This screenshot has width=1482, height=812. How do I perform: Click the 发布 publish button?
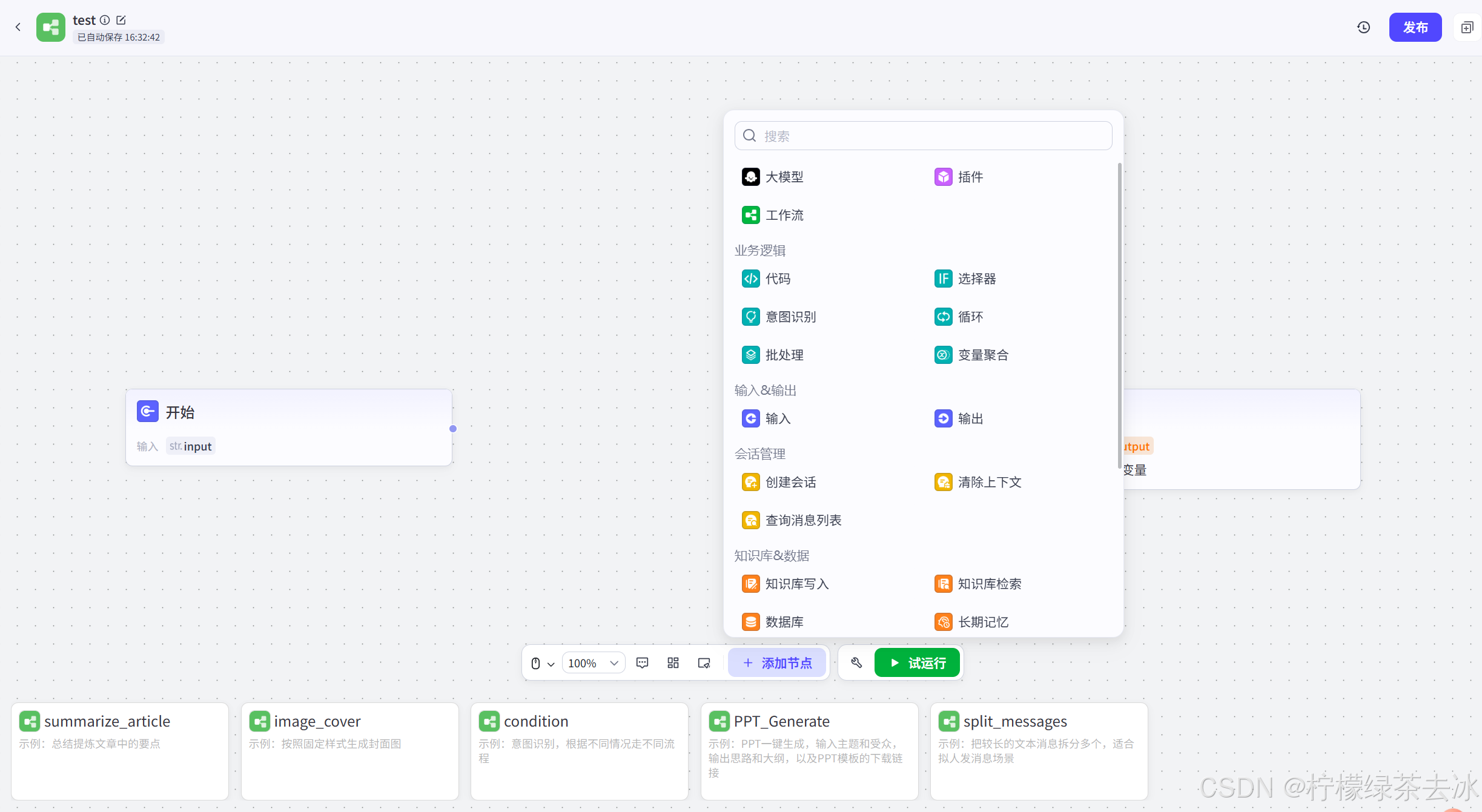tap(1415, 27)
